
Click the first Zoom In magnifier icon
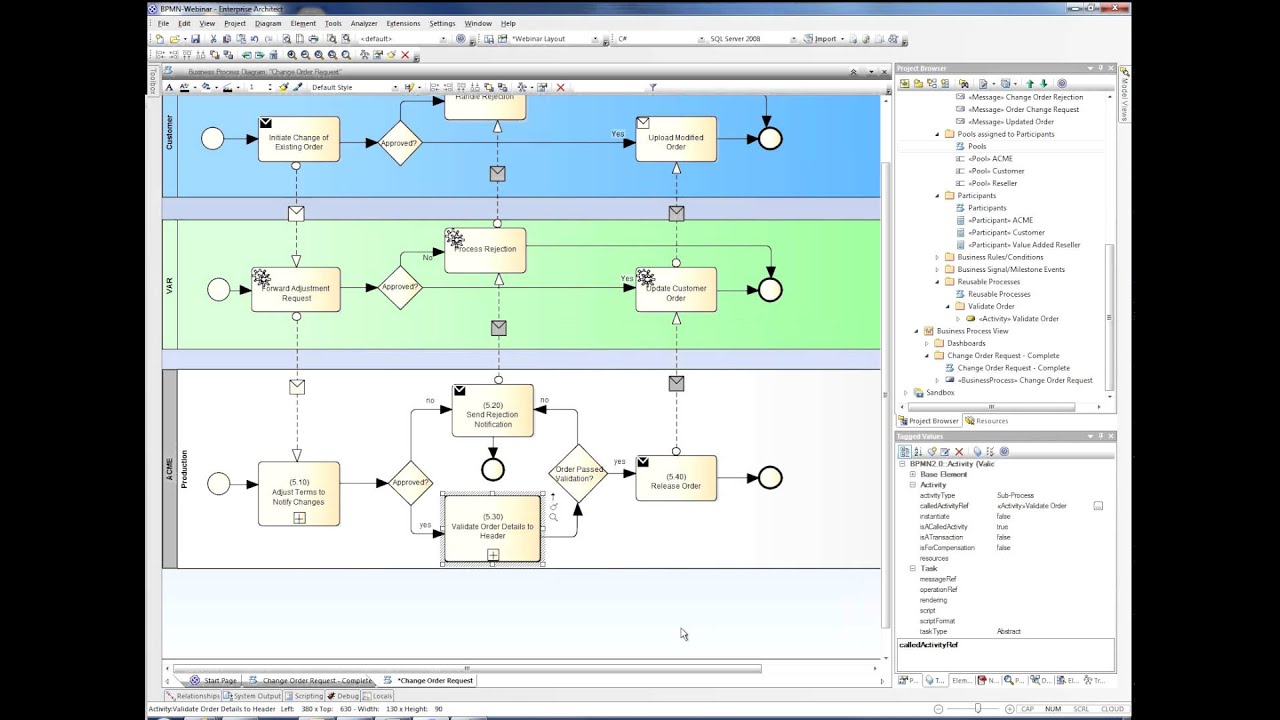[x=292, y=55]
